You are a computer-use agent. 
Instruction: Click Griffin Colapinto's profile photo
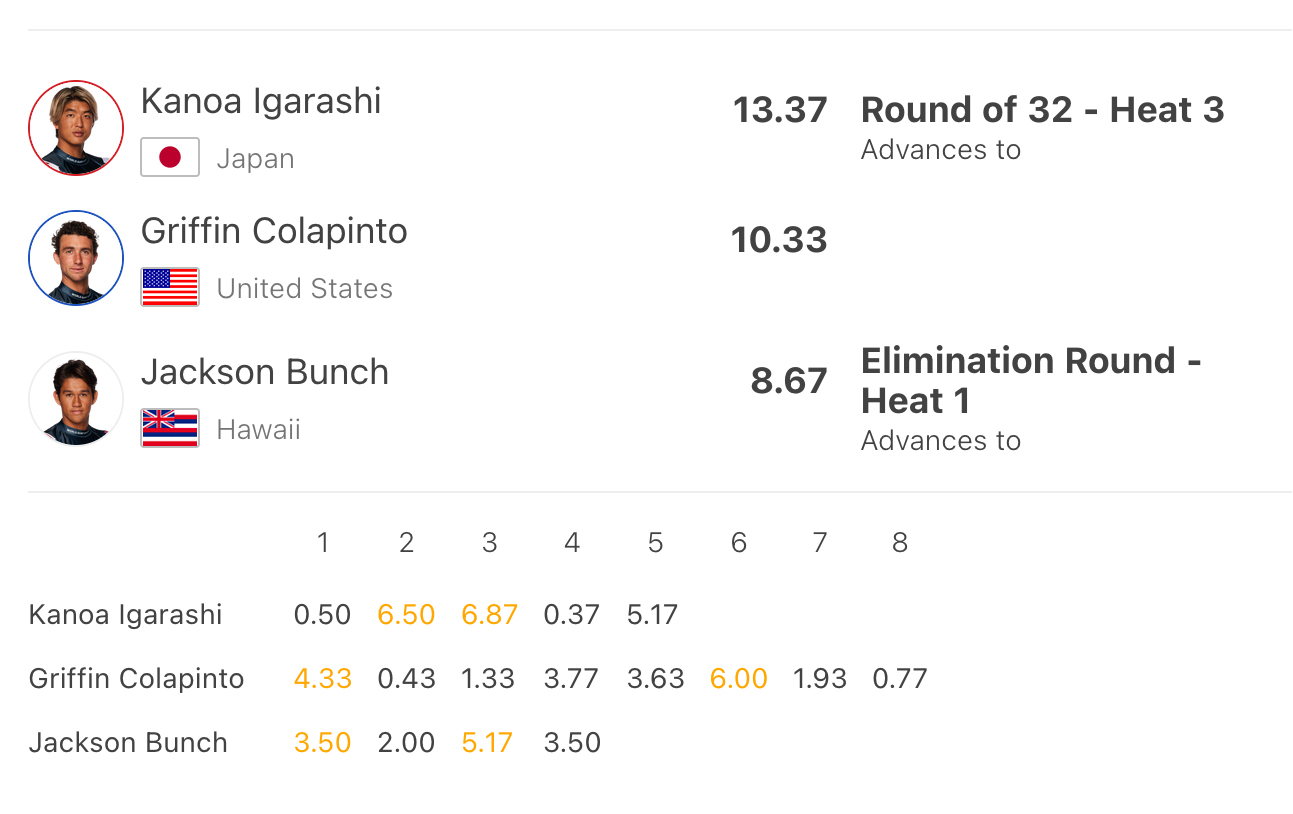[76, 258]
